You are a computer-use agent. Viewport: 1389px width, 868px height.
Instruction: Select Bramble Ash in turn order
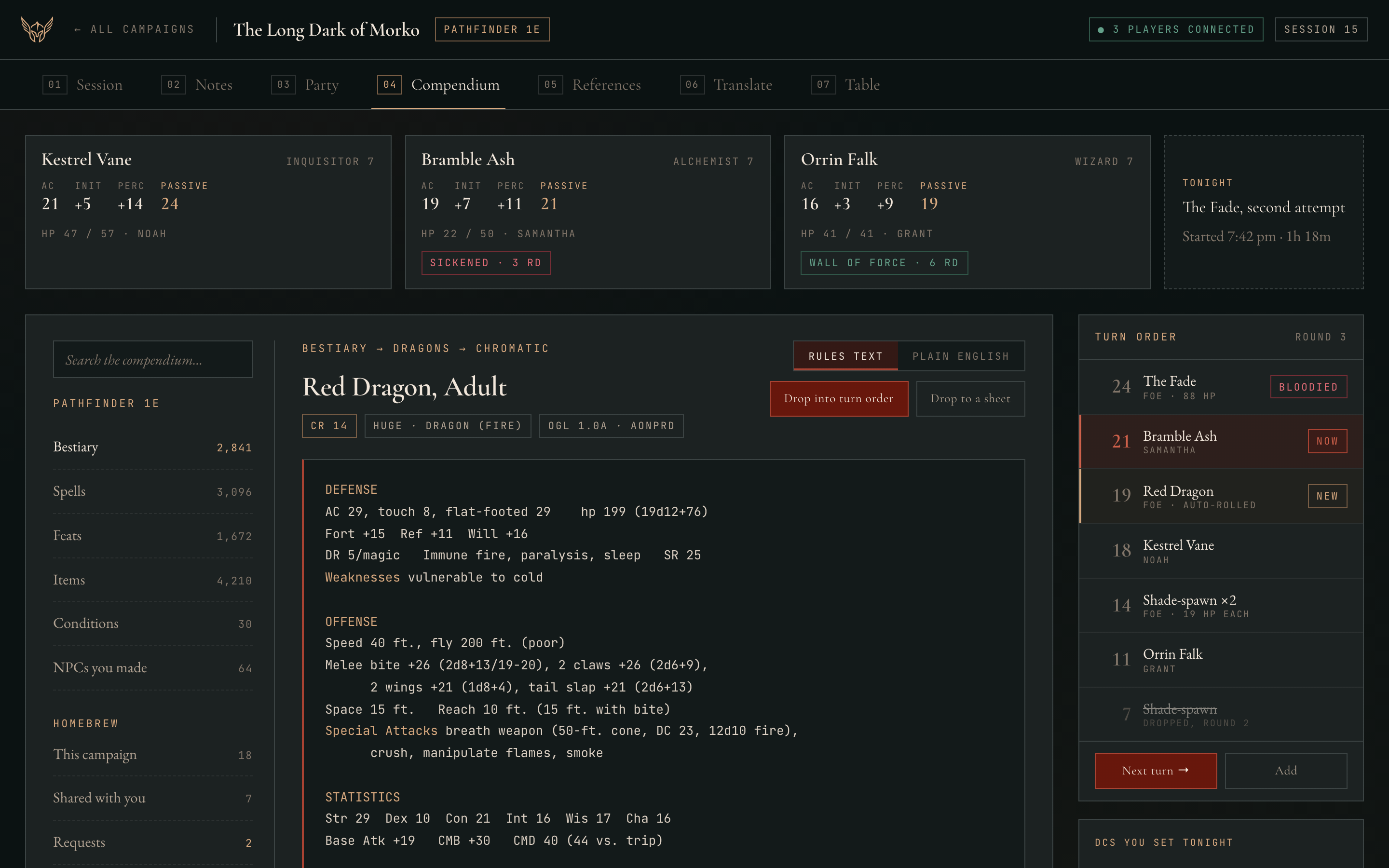(x=1221, y=441)
